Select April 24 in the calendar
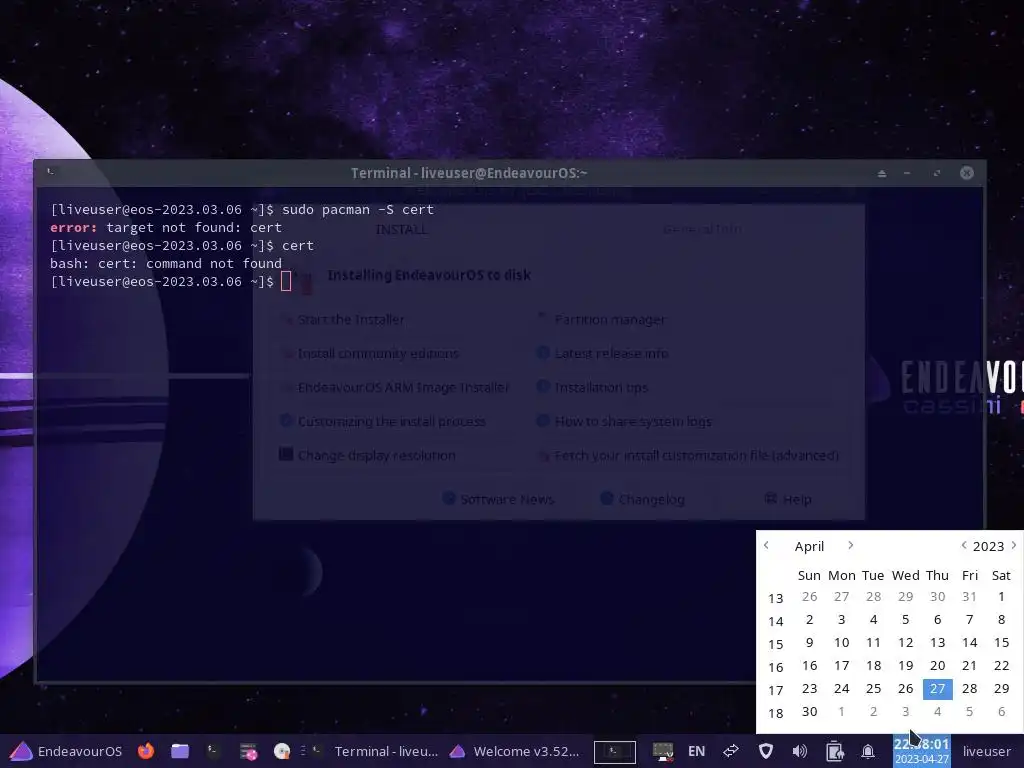Screen dimensions: 1024x768 [842, 688]
